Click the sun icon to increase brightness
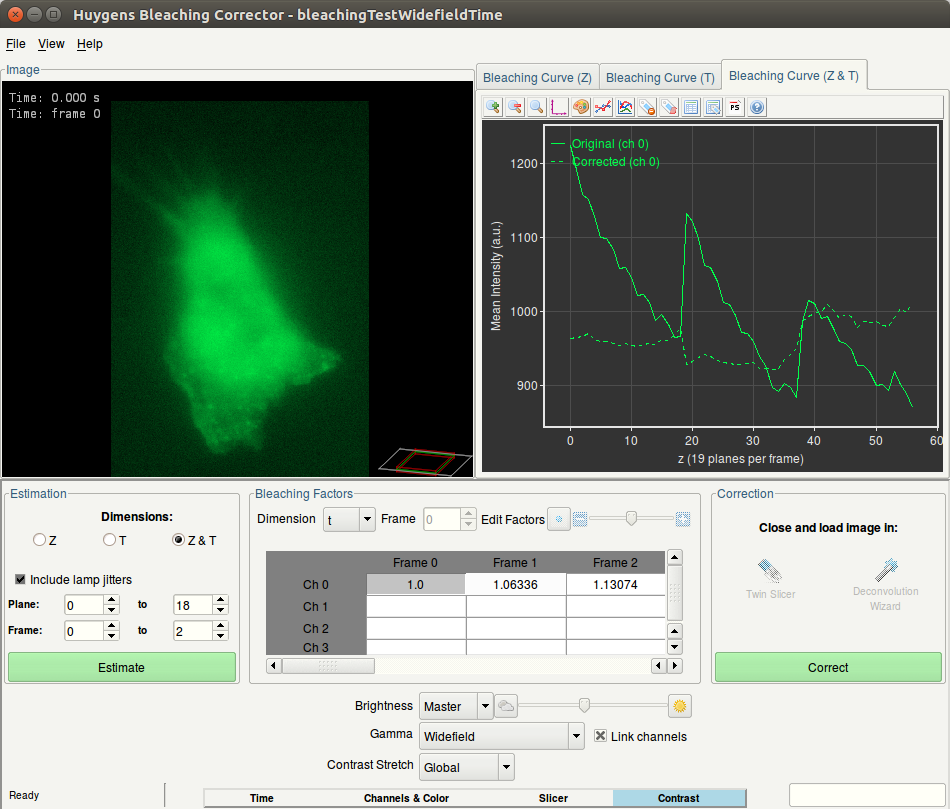Screen dimensions: 950x809 681,706
